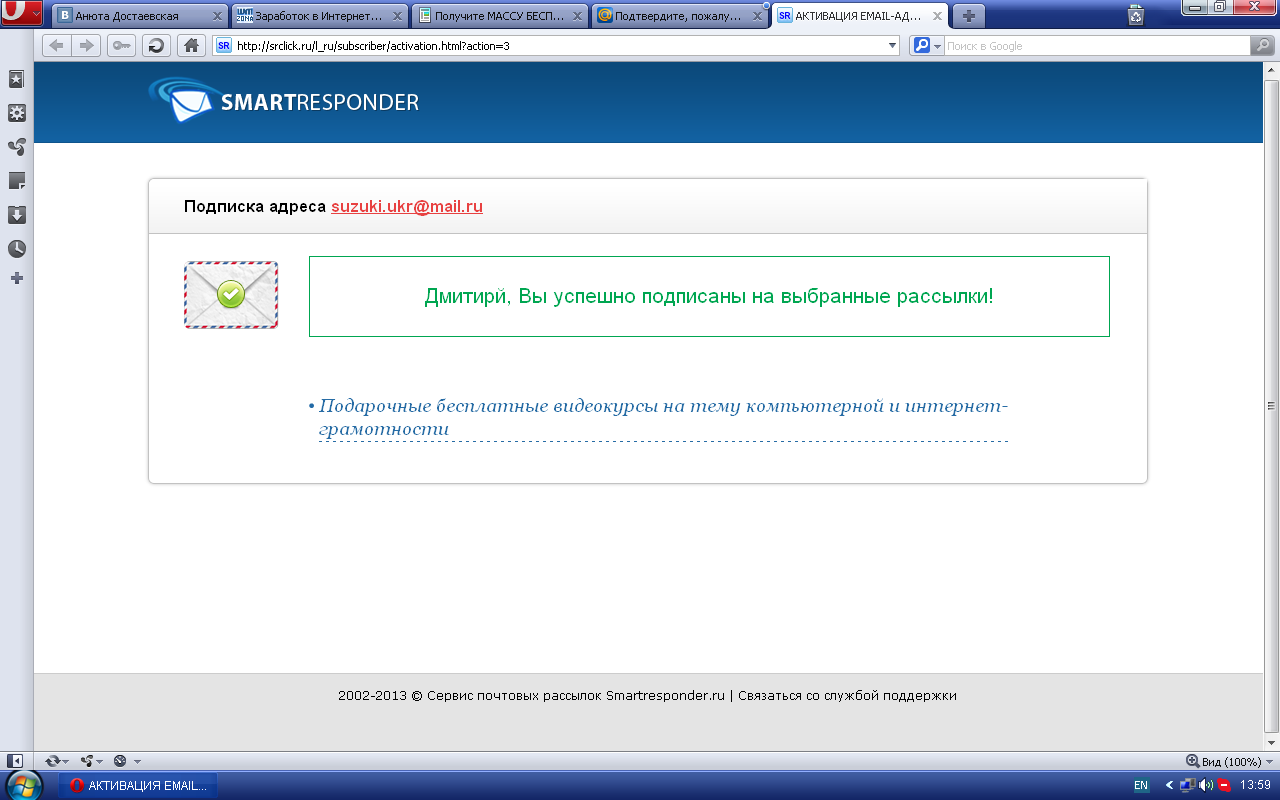Click Связаться со службой поддержки footer link
The image size is (1280, 800).
[x=847, y=695]
